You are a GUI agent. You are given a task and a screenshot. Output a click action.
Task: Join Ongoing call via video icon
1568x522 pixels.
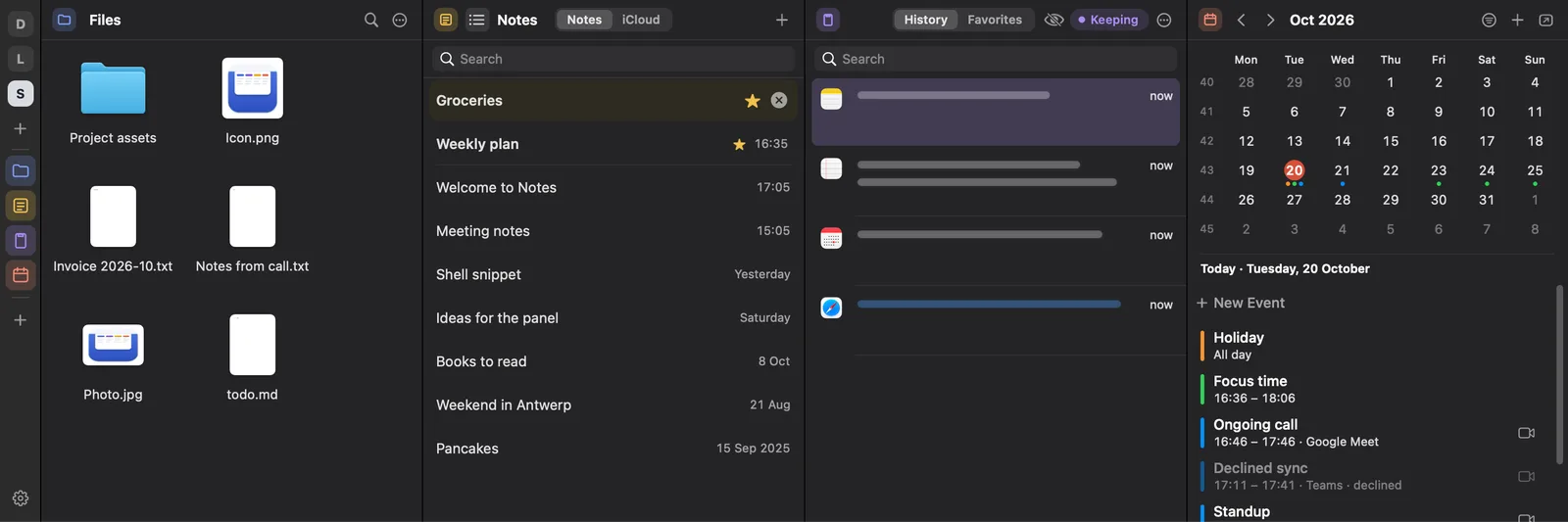(1526, 433)
